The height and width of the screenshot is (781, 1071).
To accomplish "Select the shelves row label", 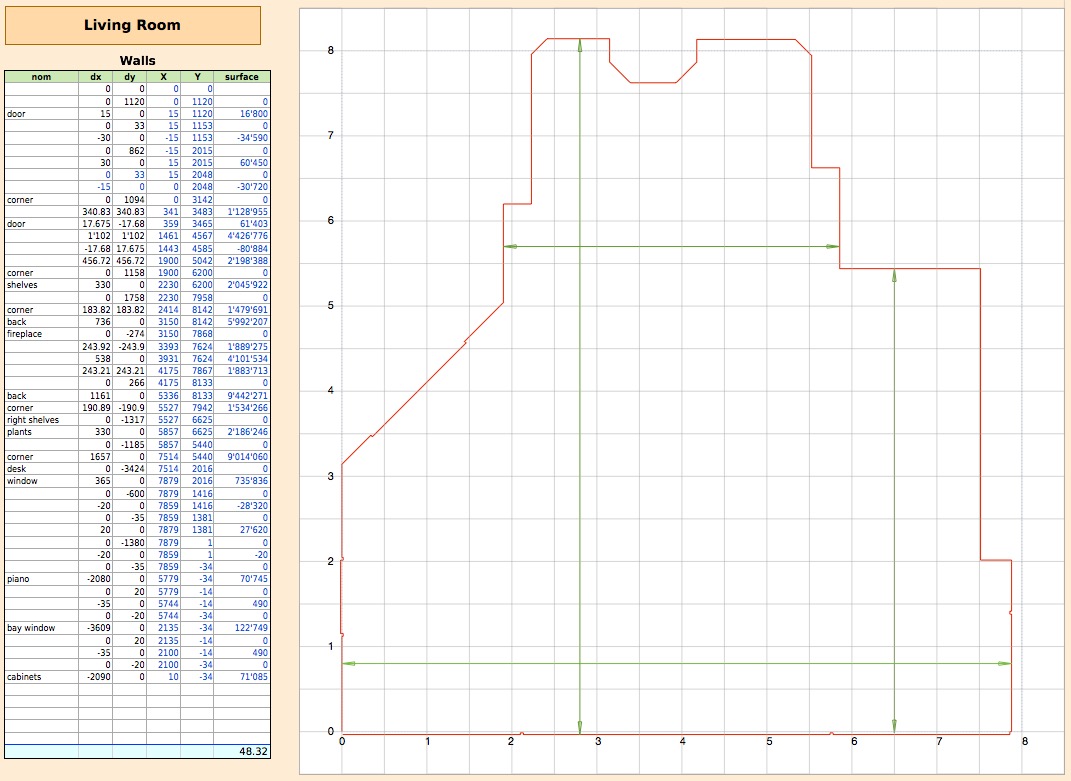I will (x=22, y=285).
